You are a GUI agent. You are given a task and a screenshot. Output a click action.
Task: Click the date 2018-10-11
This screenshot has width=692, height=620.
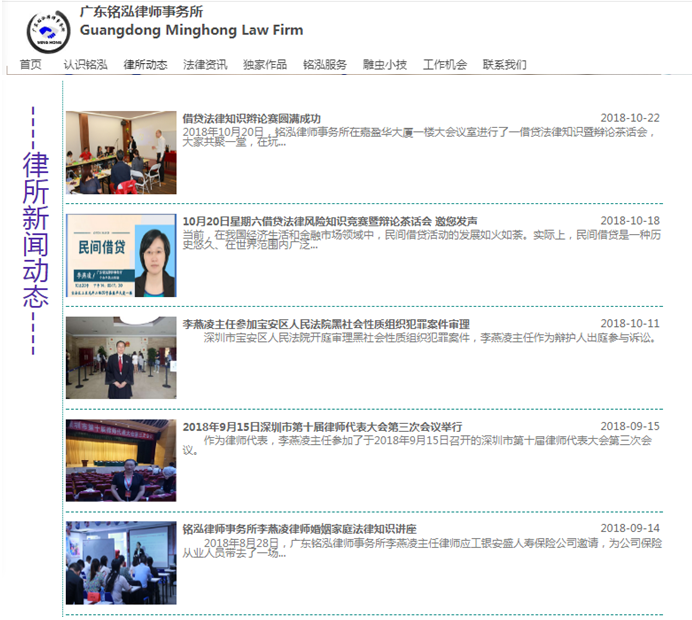click(630, 323)
